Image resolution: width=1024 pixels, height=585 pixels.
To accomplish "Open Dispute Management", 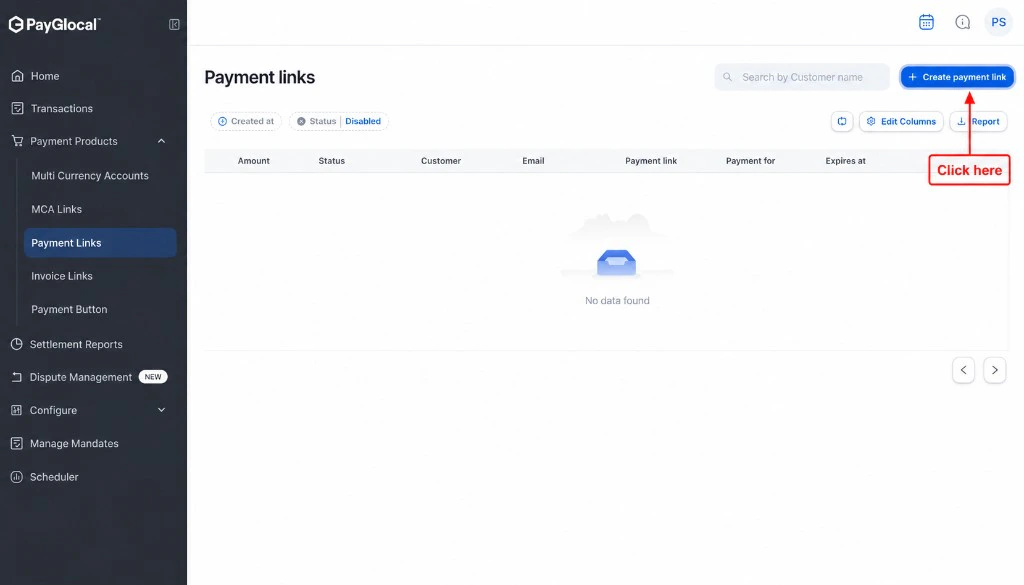I will point(80,377).
